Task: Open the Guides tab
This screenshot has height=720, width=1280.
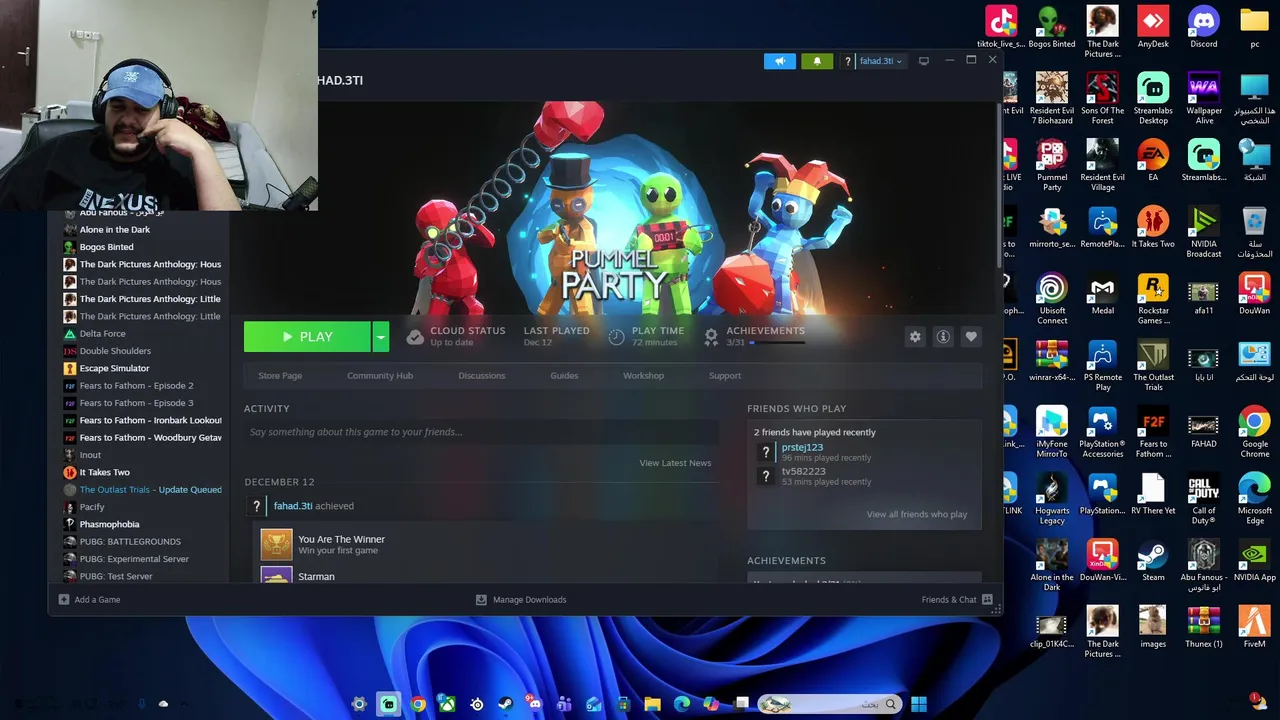Action: pyautogui.click(x=564, y=376)
